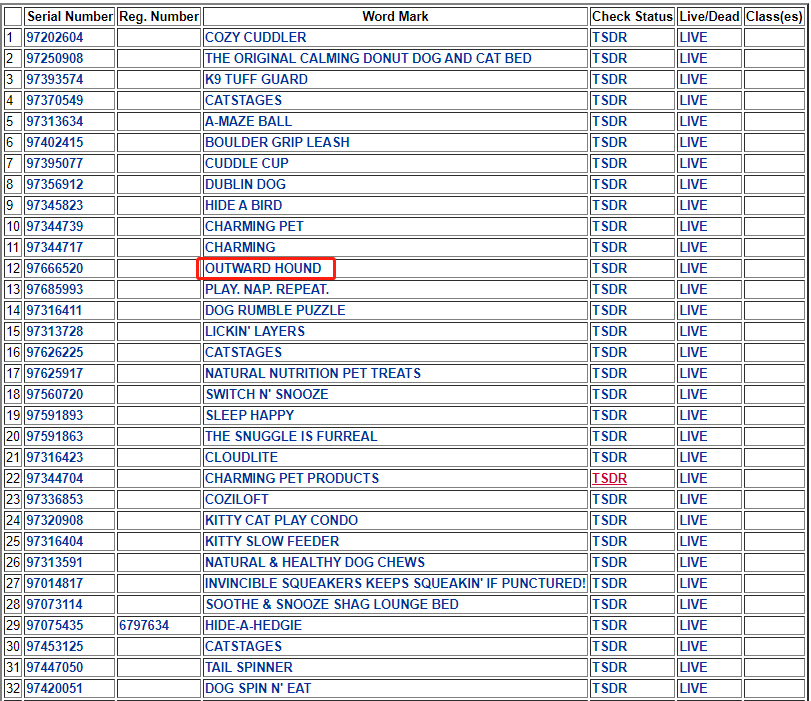811x701 pixels.
Task: Open DOG SPIN N' EAT word mark
Action: point(258,689)
